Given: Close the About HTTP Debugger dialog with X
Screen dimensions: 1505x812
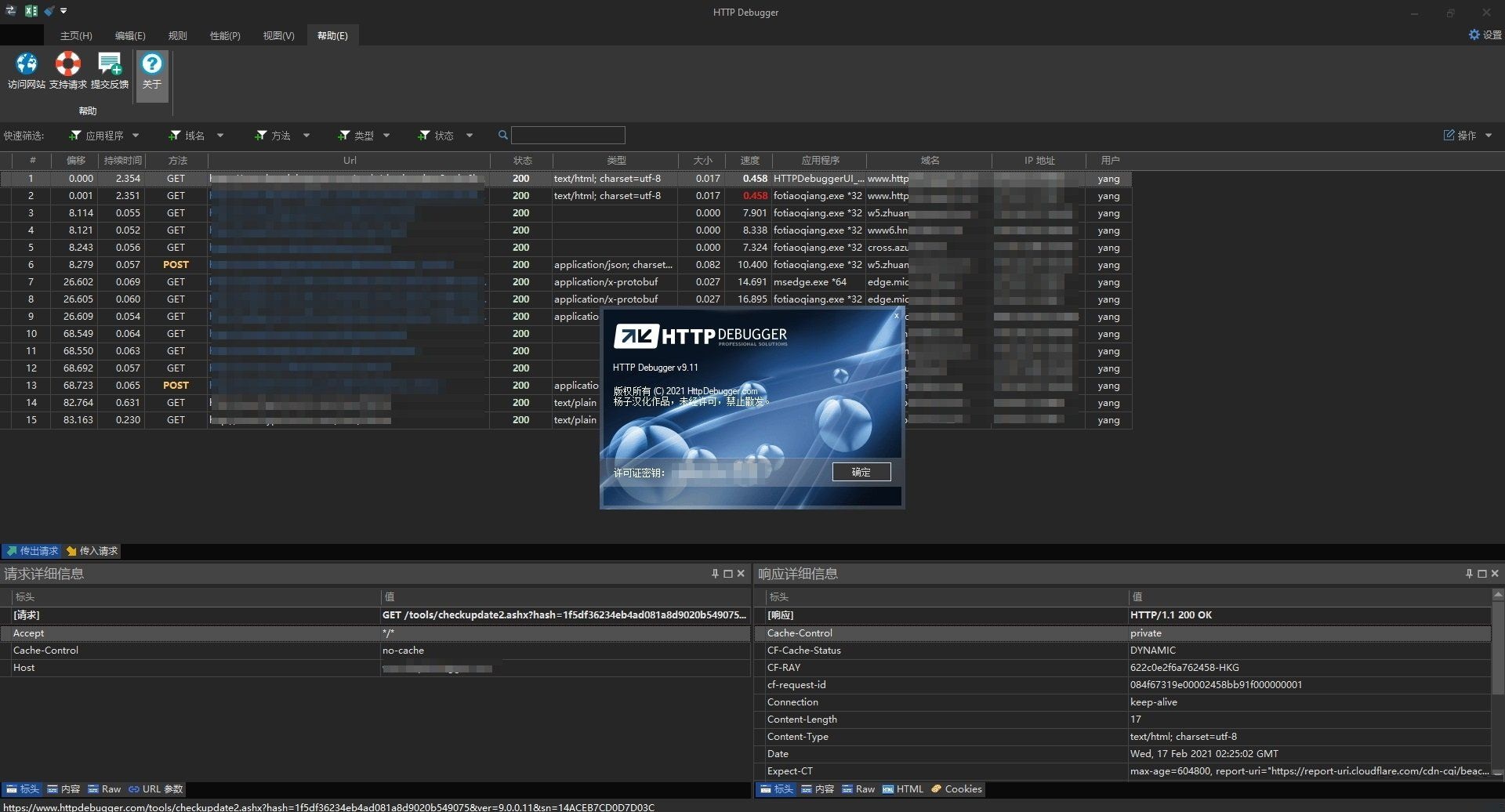Looking at the screenshot, I should coord(897,316).
